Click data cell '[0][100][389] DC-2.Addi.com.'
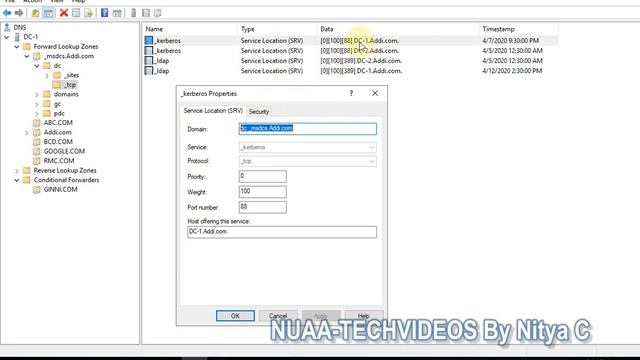 pos(361,60)
